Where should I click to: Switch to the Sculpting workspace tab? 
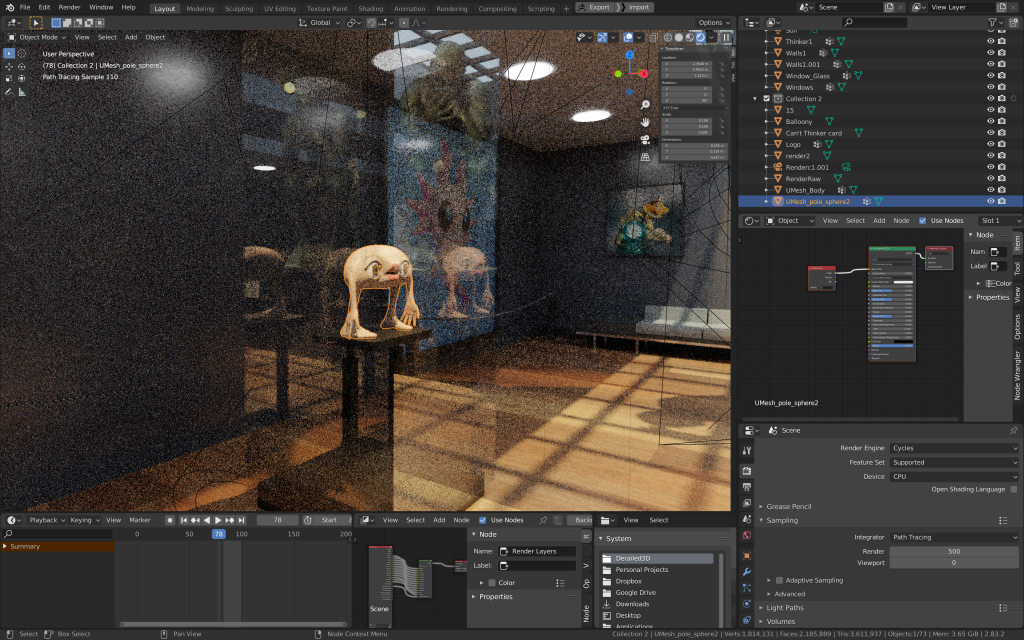pyautogui.click(x=238, y=8)
